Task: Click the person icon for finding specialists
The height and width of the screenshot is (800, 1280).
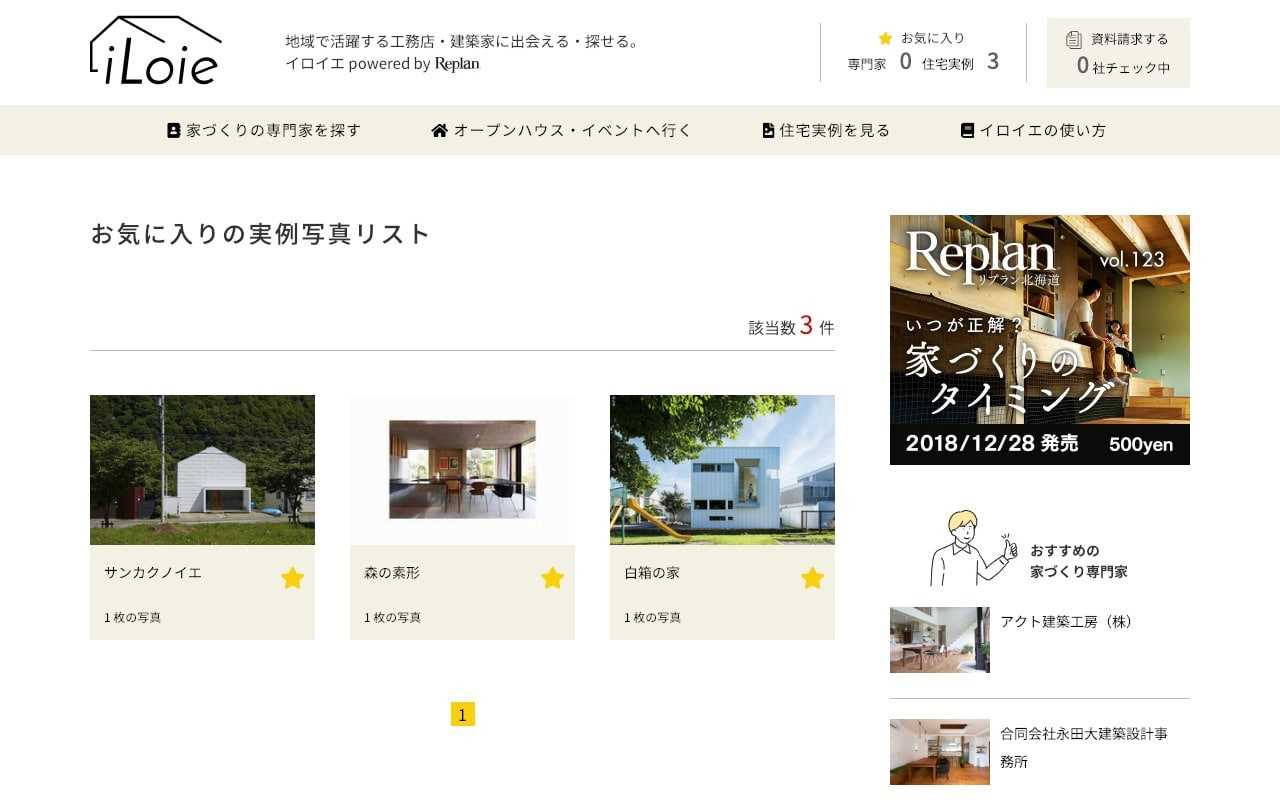Action: tap(174, 130)
